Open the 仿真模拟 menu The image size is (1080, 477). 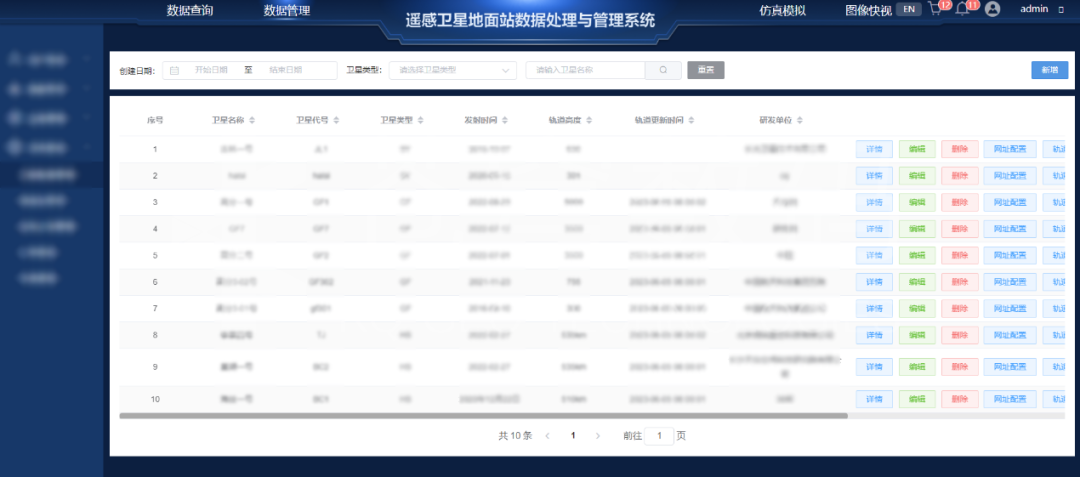782,11
